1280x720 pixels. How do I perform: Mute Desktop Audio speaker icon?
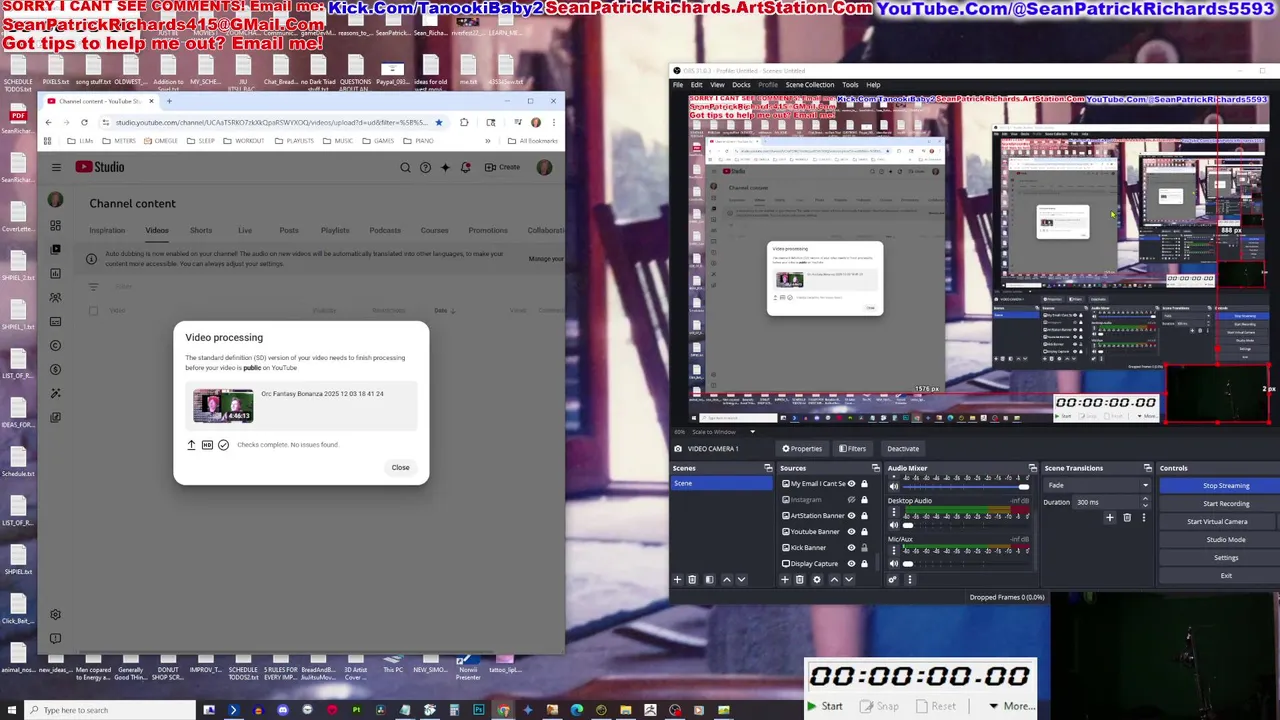click(894, 525)
